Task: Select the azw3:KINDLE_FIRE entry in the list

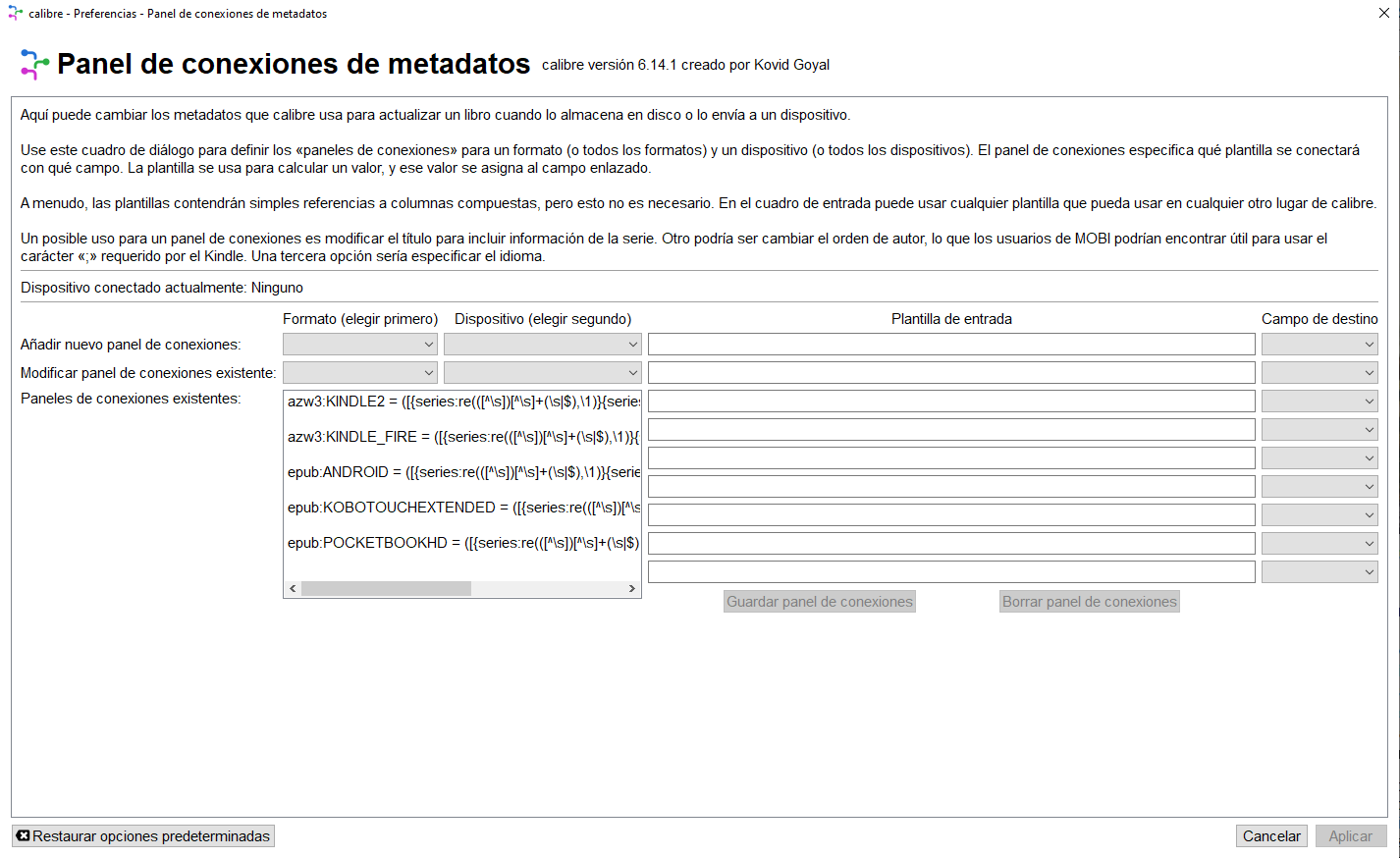Action: pos(461,437)
